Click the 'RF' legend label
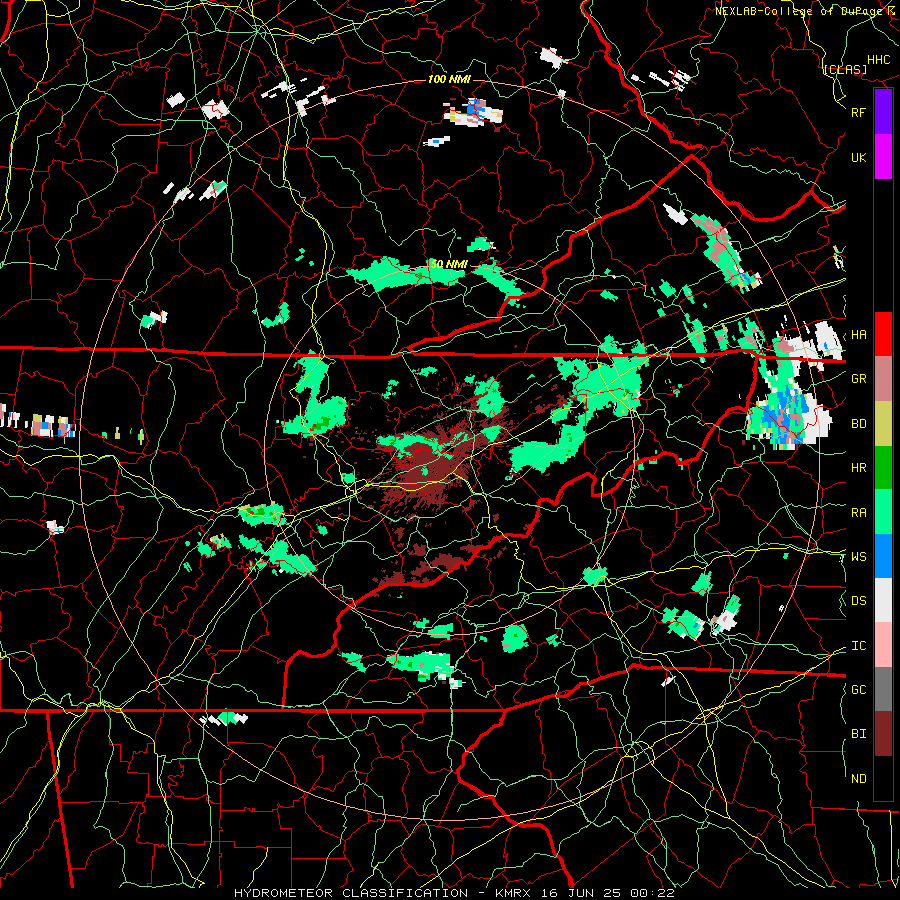This screenshot has height=900, width=900. click(x=858, y=112)
